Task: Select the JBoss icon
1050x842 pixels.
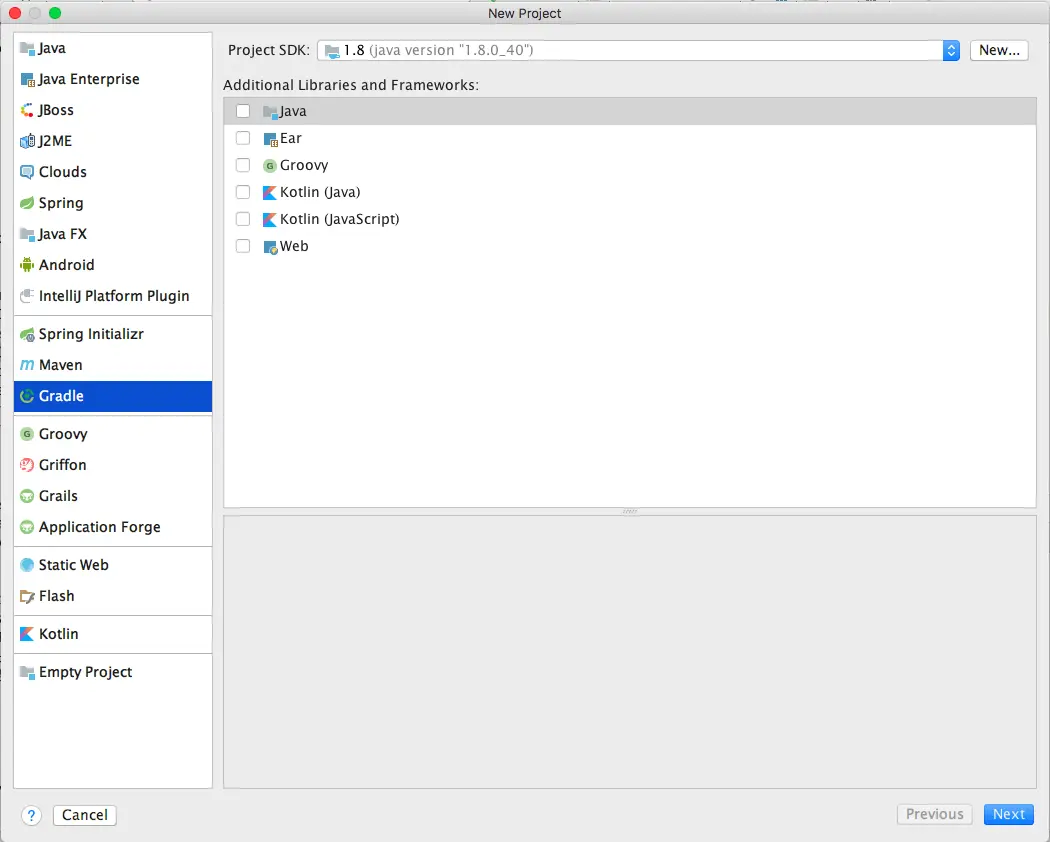Action: pyautogui.click(x=27, y=111)
